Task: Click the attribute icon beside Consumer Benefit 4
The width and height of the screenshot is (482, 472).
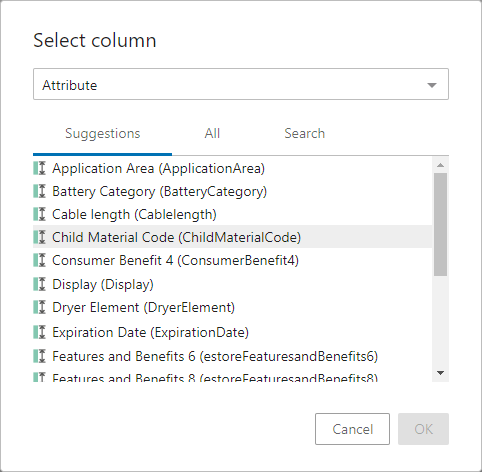Action: point(39,260)
